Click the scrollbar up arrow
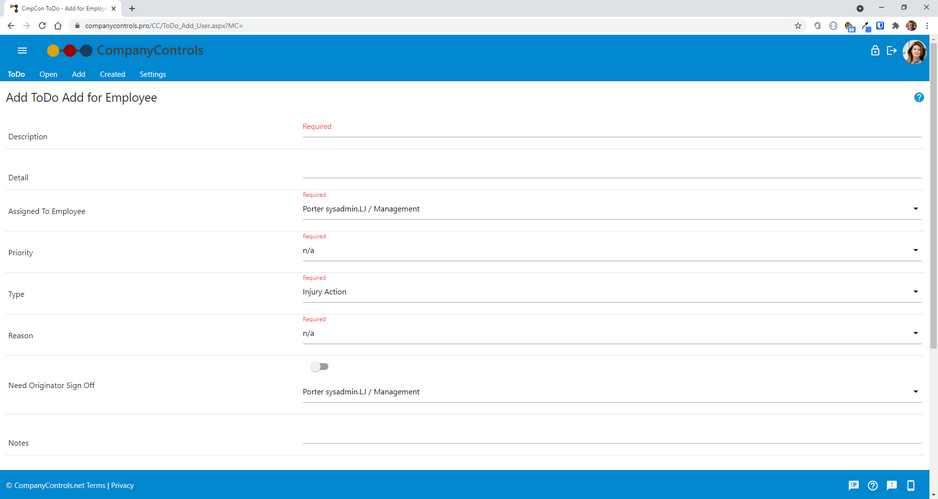The width and height of the screenshot is (938, 499). (x=933, y=38)
